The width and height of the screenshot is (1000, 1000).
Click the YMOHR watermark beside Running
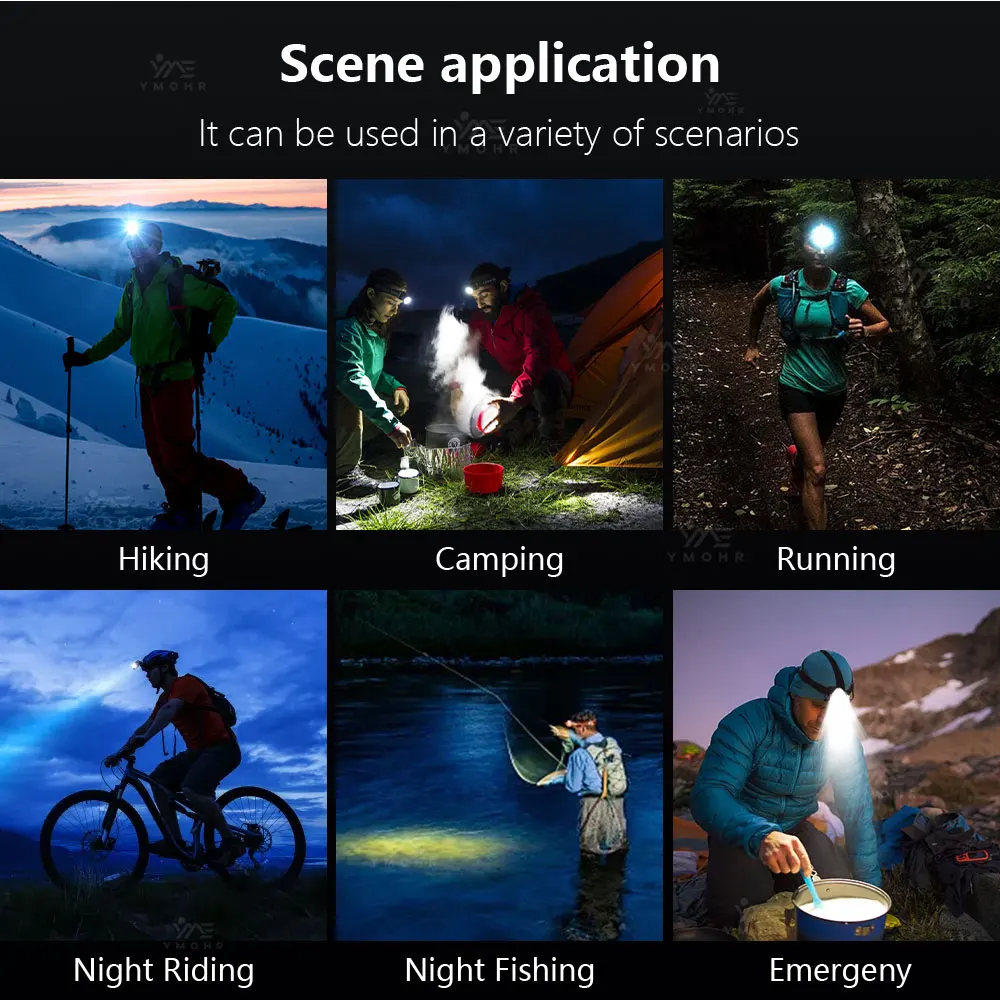click(706, 544)
